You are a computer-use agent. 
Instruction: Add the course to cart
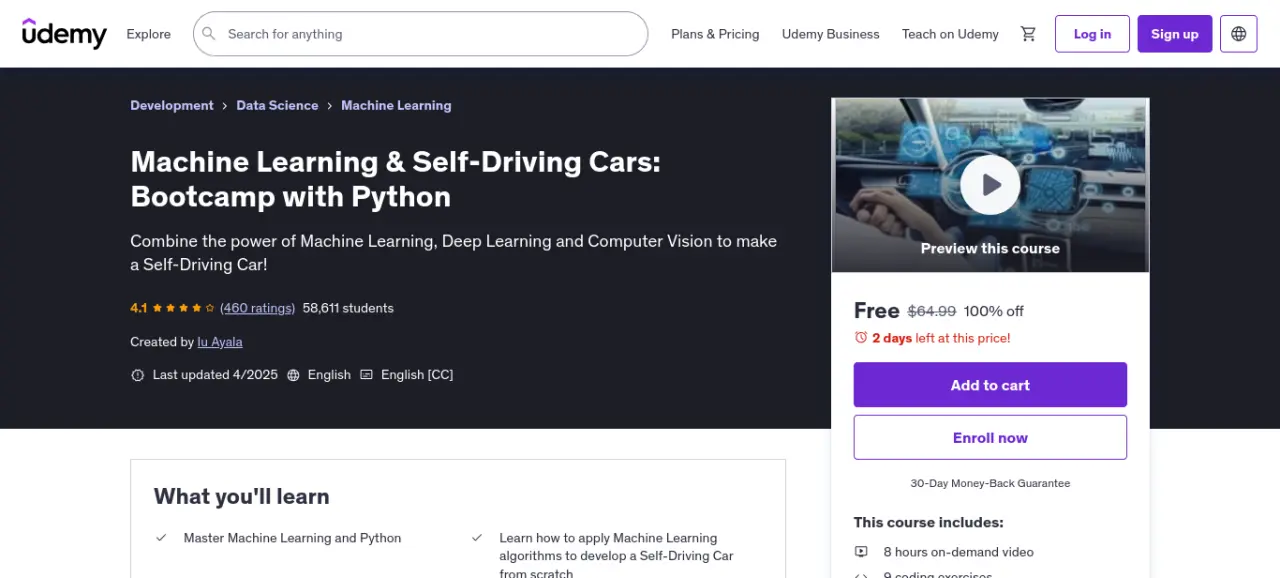click(990, 385)
